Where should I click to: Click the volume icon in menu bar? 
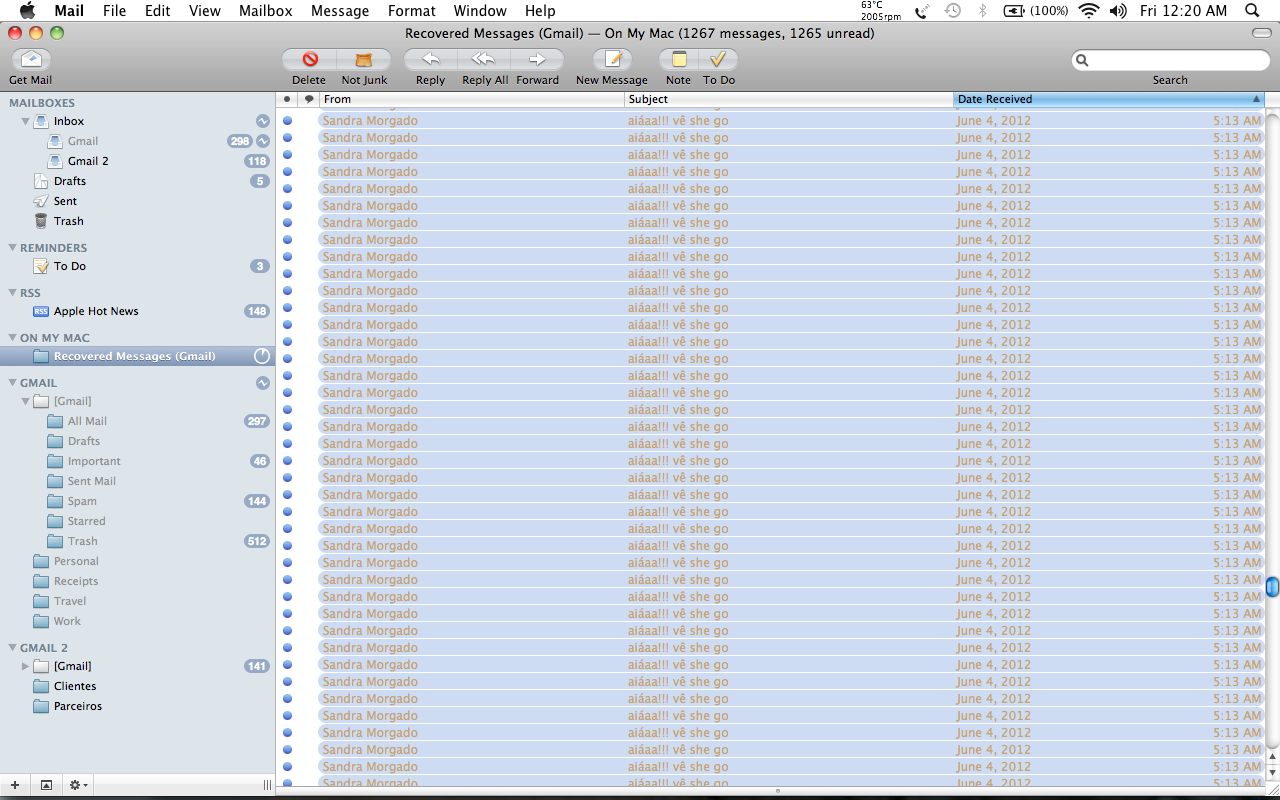click(x=1118, y=10)
